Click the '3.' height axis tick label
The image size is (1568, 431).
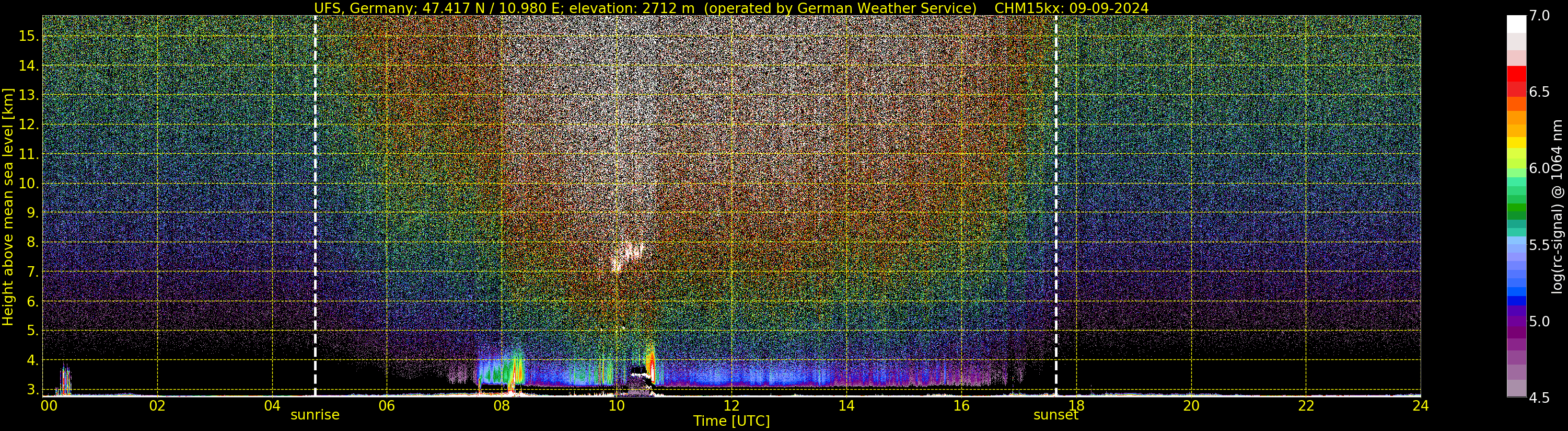(x=32, y=390)
